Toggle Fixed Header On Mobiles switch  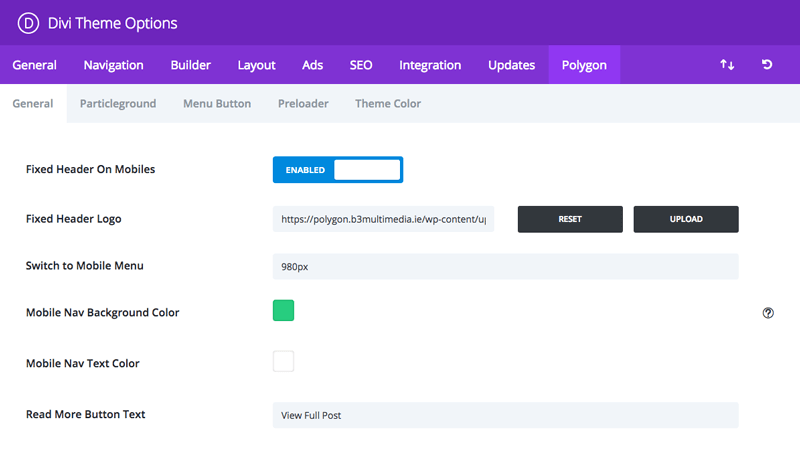[338, 169]
